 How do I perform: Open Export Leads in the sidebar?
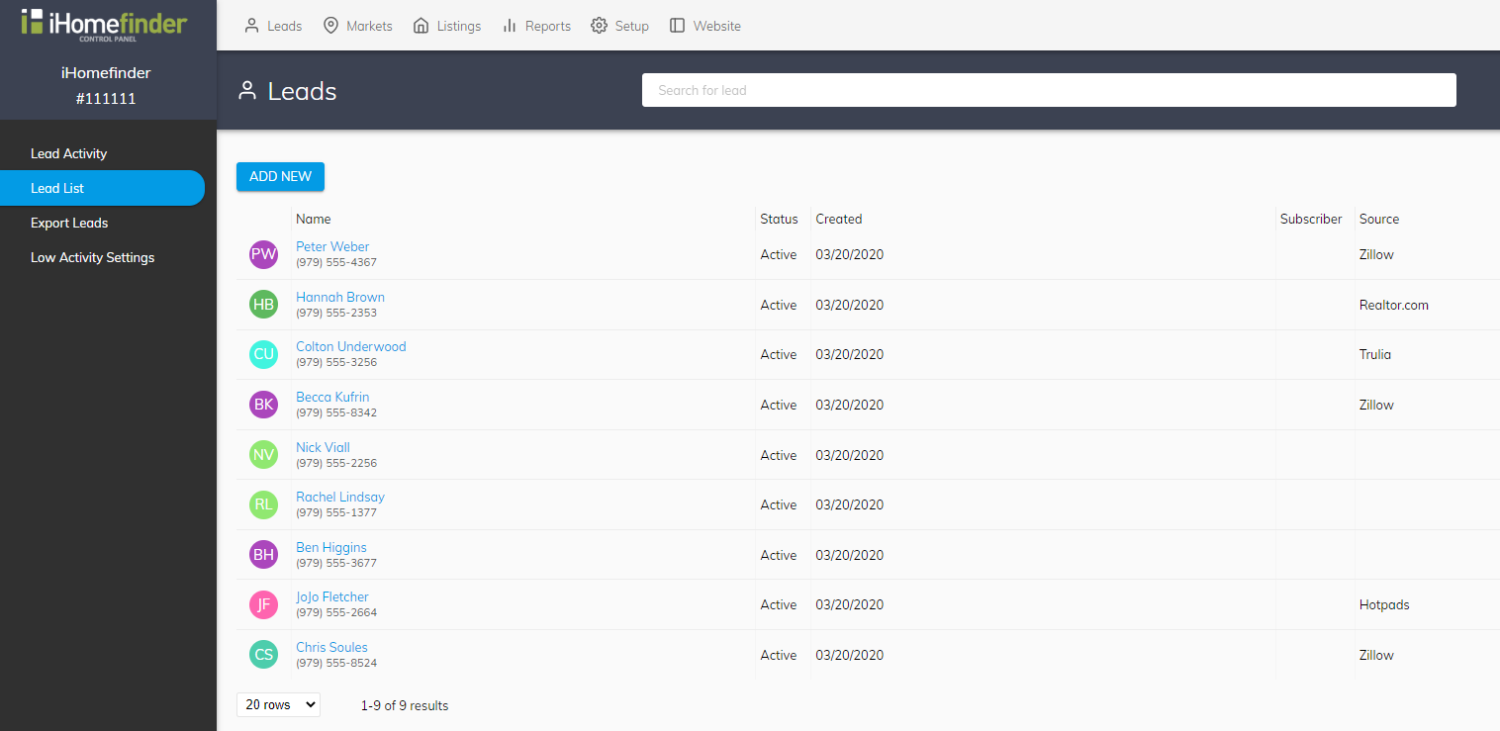69,223
